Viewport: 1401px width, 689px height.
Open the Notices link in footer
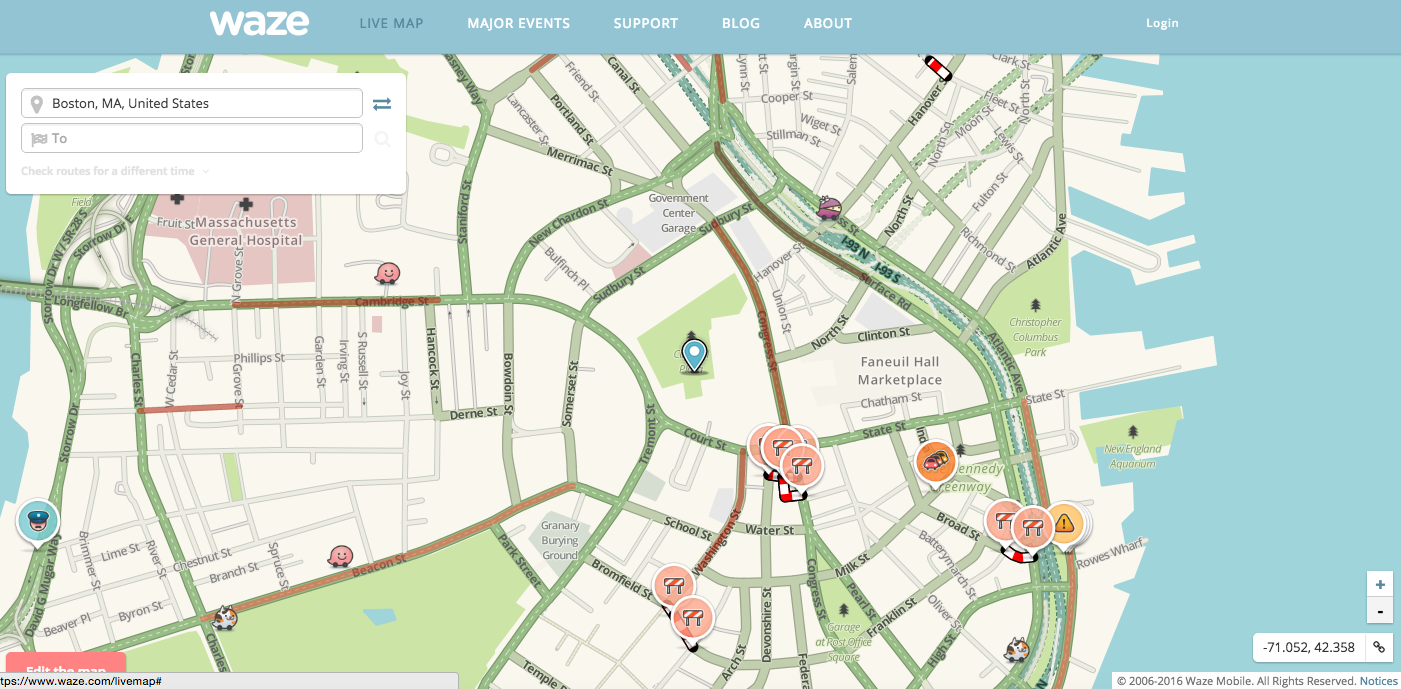(1378, 681)
